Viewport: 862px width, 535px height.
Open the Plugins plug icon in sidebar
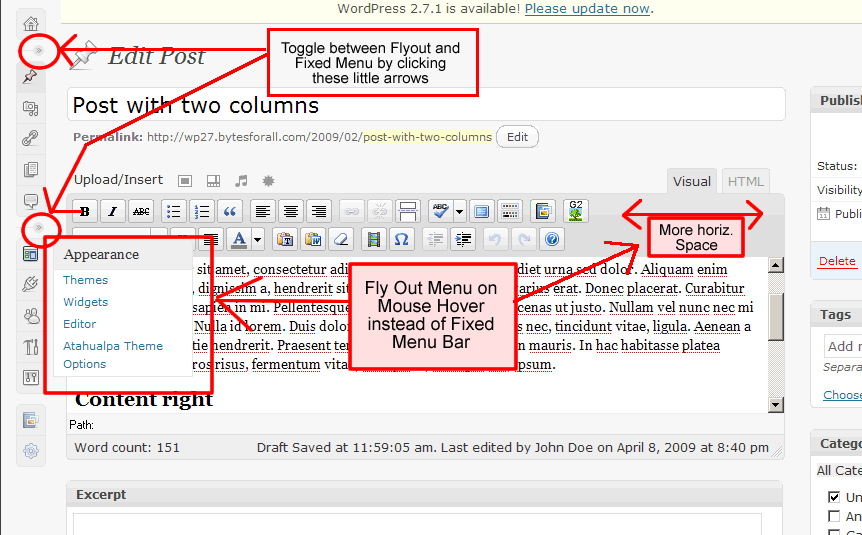pyautogui.click(x=31, y=284)
